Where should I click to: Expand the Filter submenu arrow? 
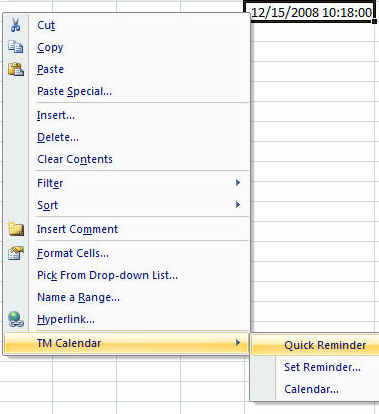238,183
